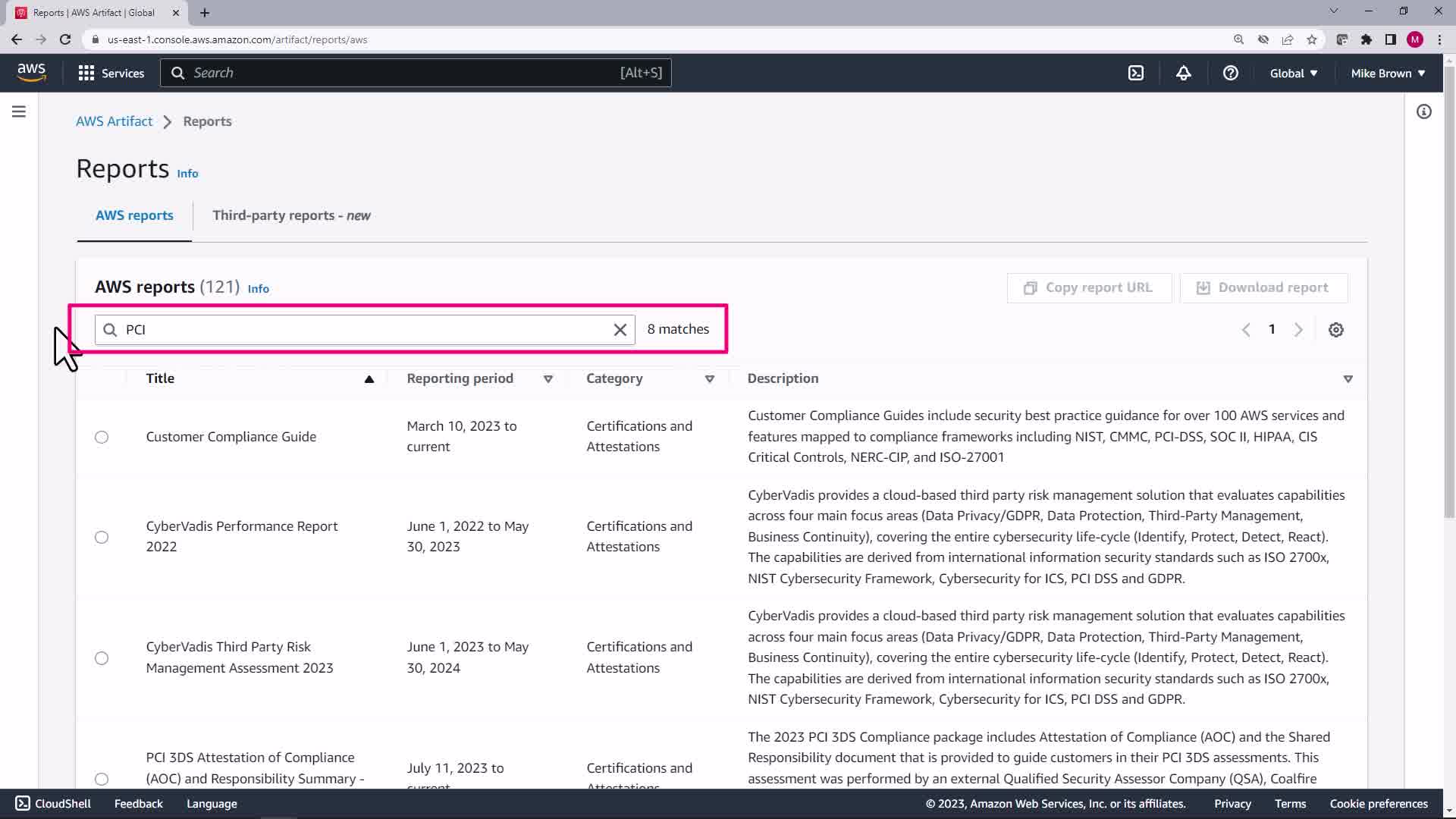
Task: Expand the Global region dropdown
Action: coord(1293,73)
